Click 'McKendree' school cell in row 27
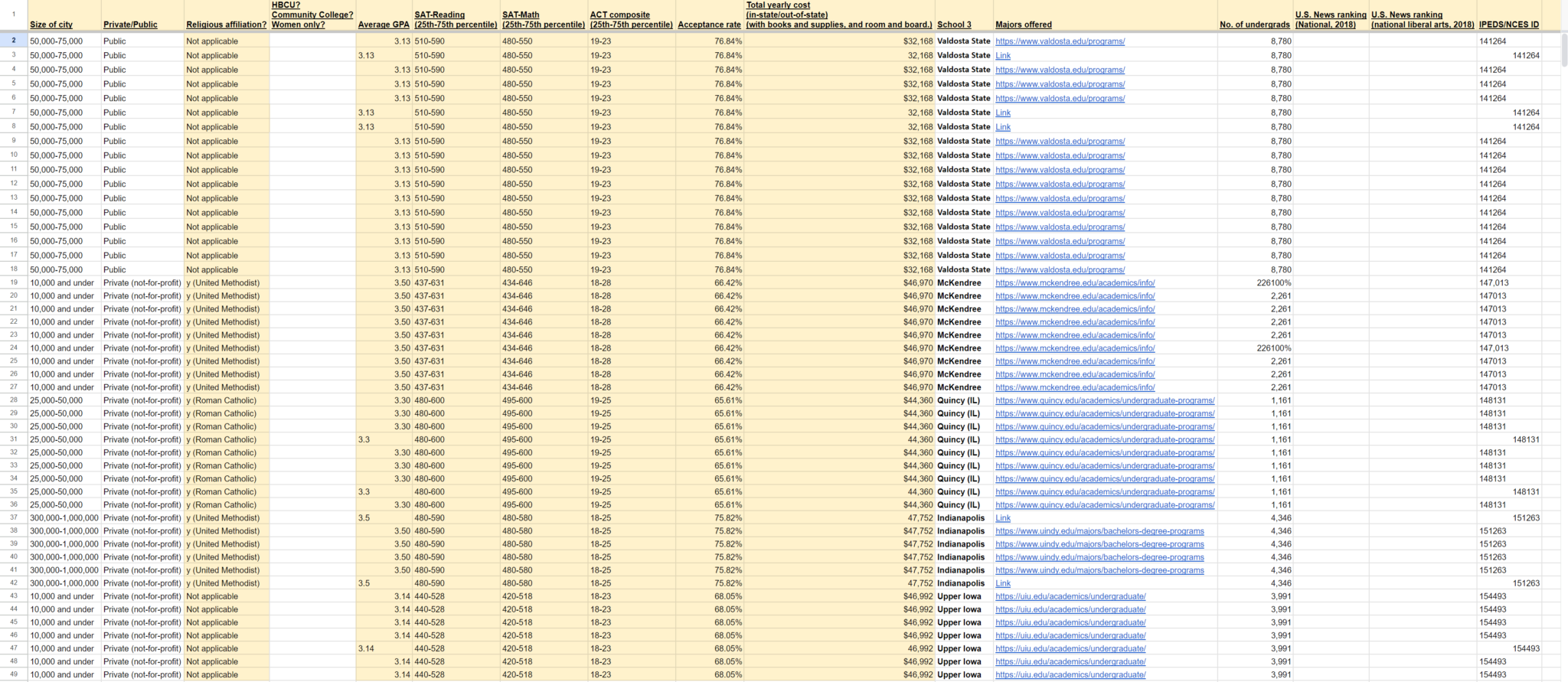The image size is (1568, 682). click(964, 387)
